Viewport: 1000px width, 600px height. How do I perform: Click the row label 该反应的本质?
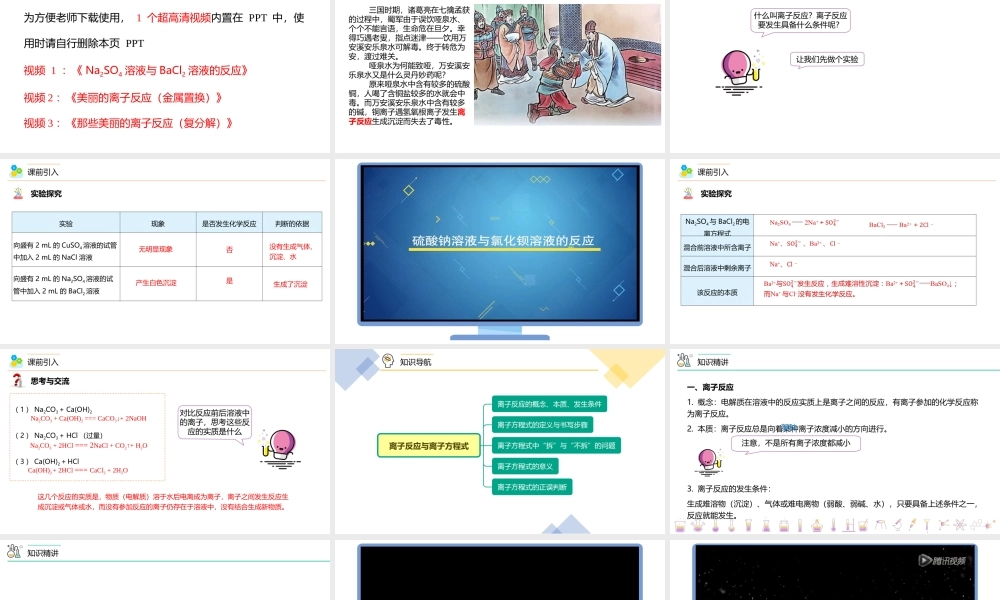pos(717,292)
